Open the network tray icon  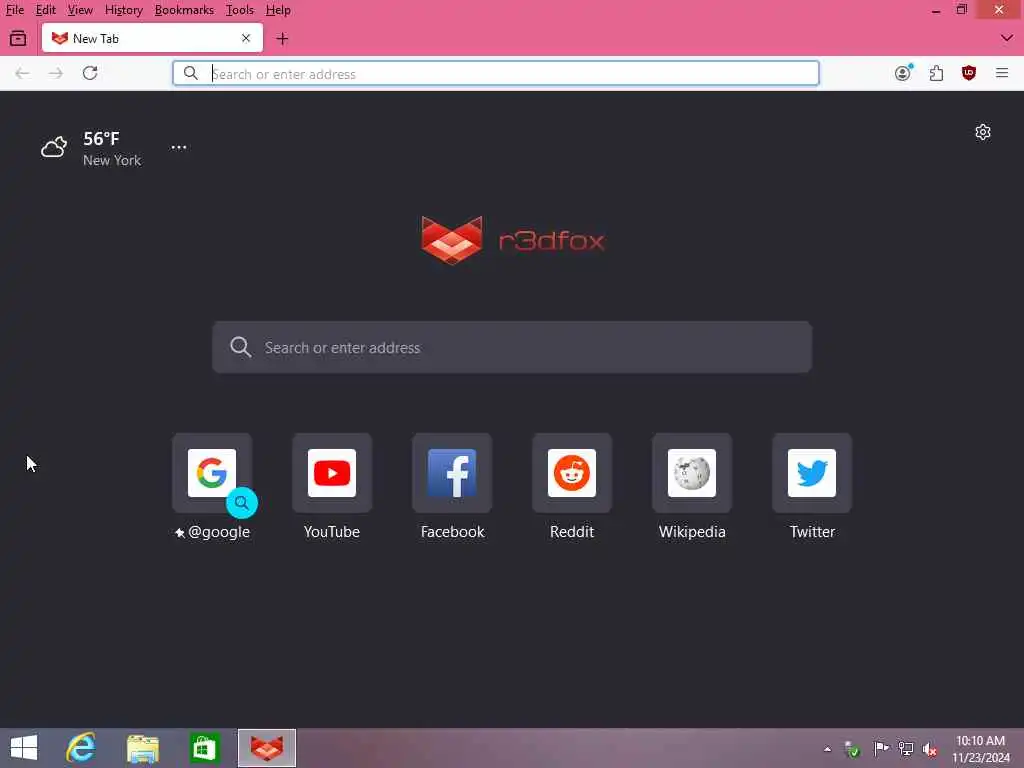(906, 748)
